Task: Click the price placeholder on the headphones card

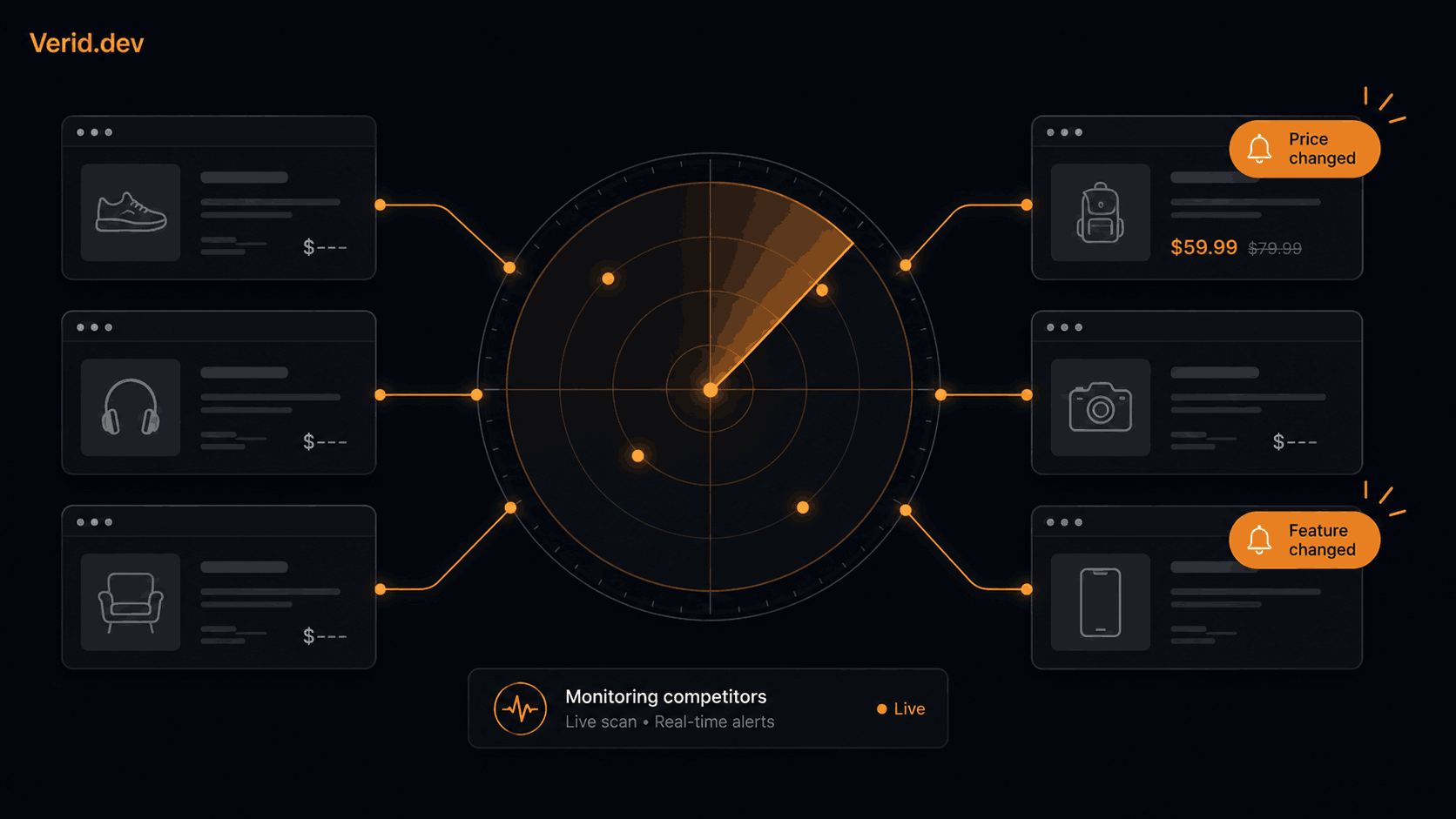Action: (x=325, y=442)
